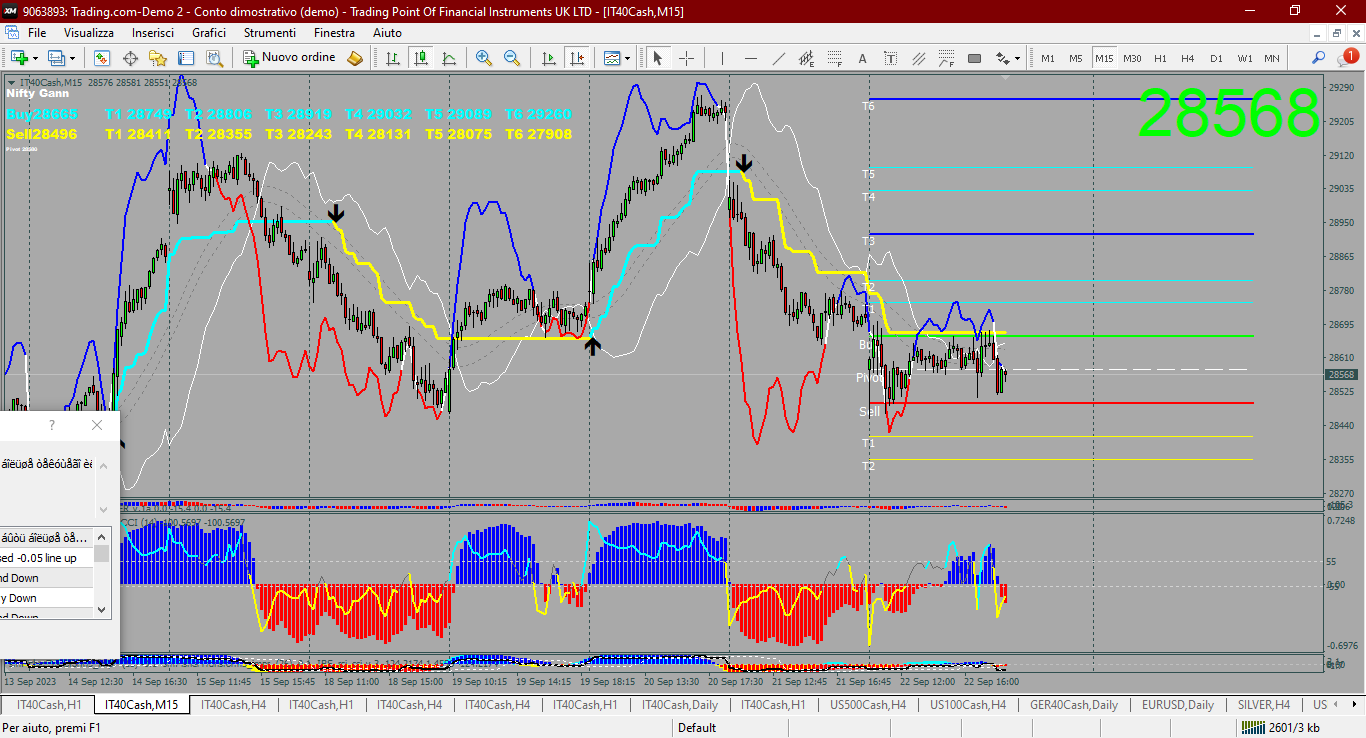Open the search magnifier icon

point(1319,58)
